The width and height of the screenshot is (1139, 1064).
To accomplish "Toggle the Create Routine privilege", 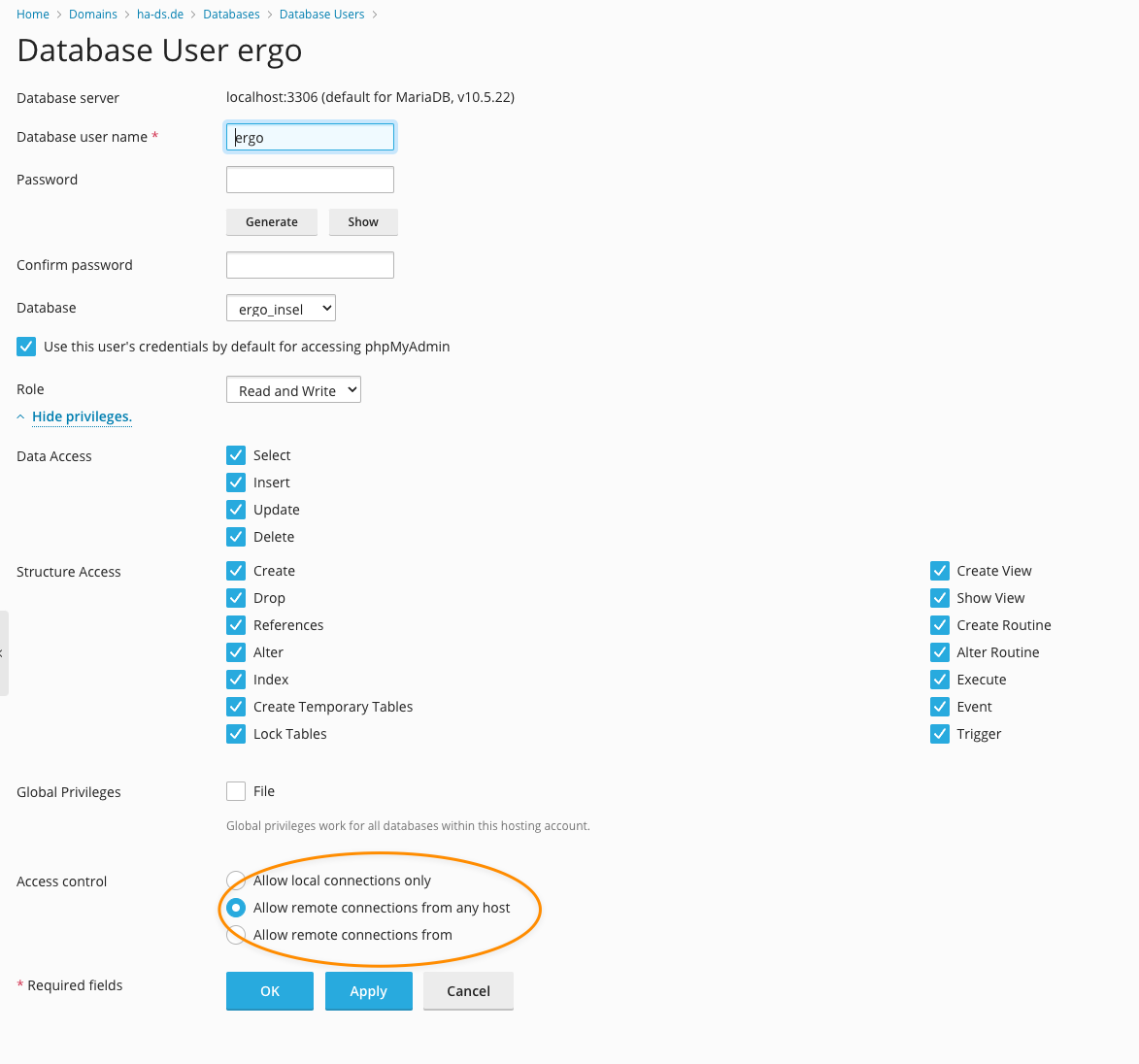I will [x=939, y=625].
